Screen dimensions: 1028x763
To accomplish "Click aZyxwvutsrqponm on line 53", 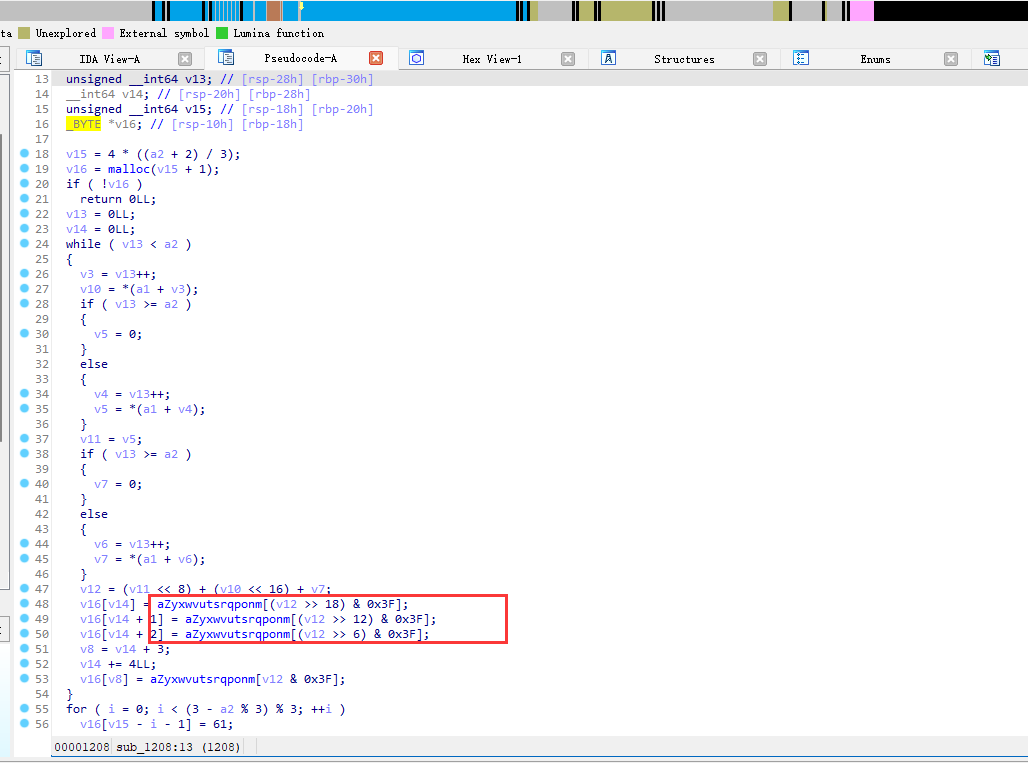I will click(203, 679).
